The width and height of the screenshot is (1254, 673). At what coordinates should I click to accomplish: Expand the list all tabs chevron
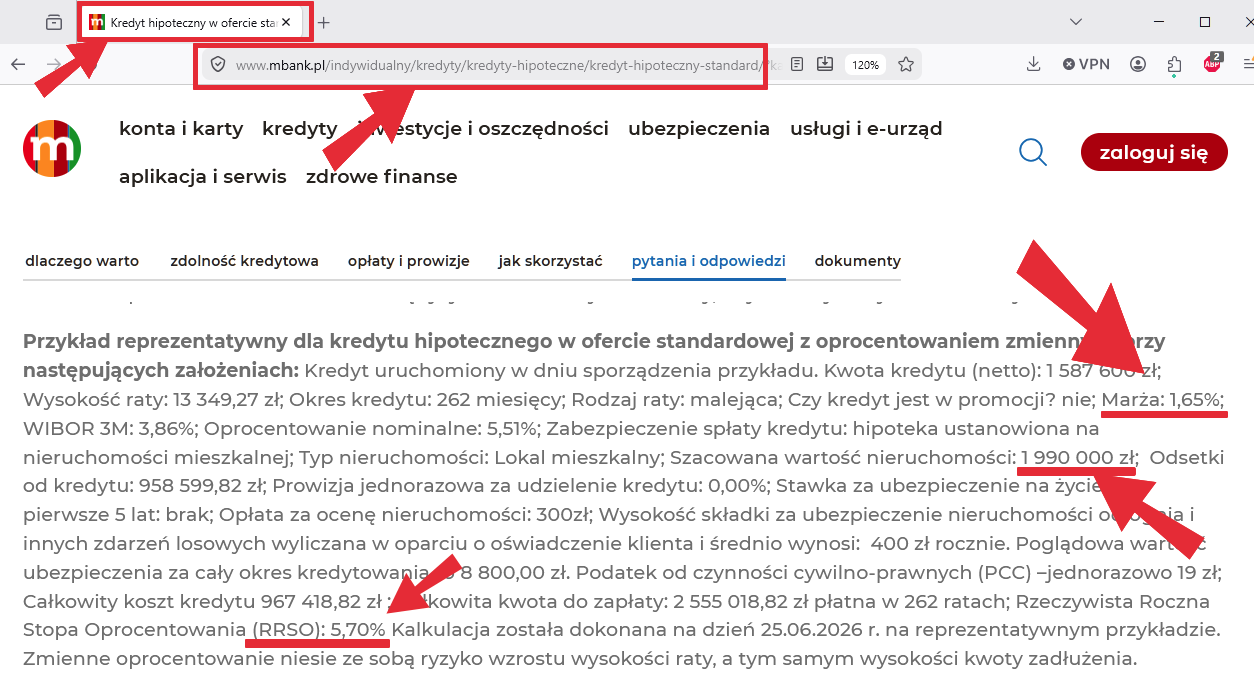point(1076,22)
